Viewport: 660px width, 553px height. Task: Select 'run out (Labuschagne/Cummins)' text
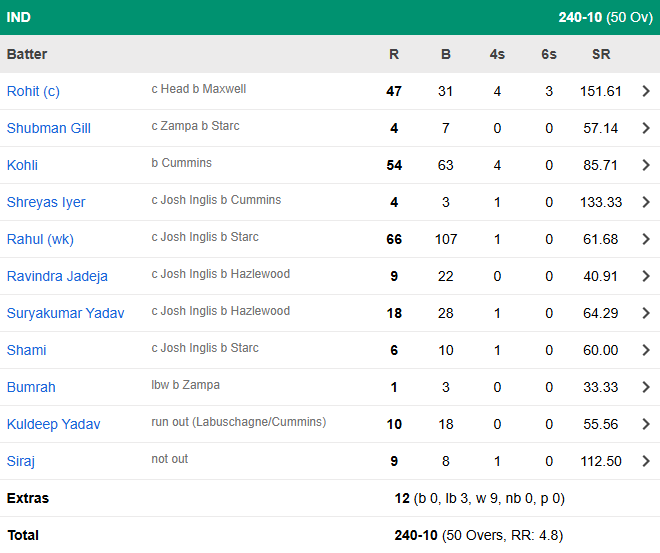click(x=239, y=422)
